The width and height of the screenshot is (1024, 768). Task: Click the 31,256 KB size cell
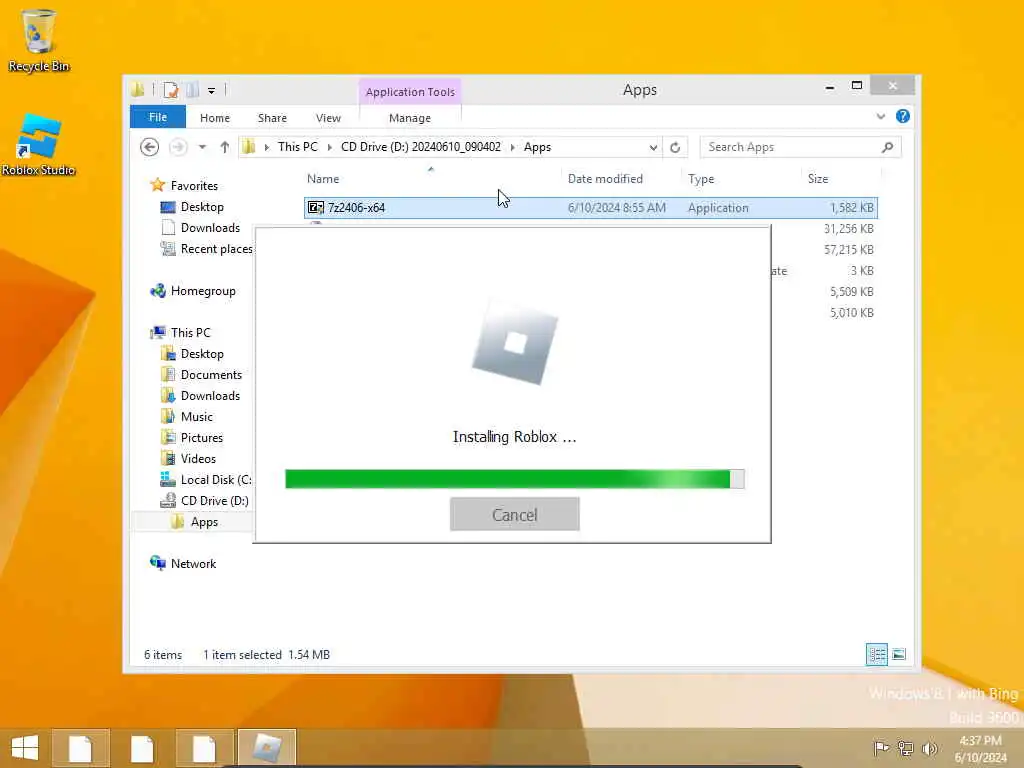tap(848, 229)
